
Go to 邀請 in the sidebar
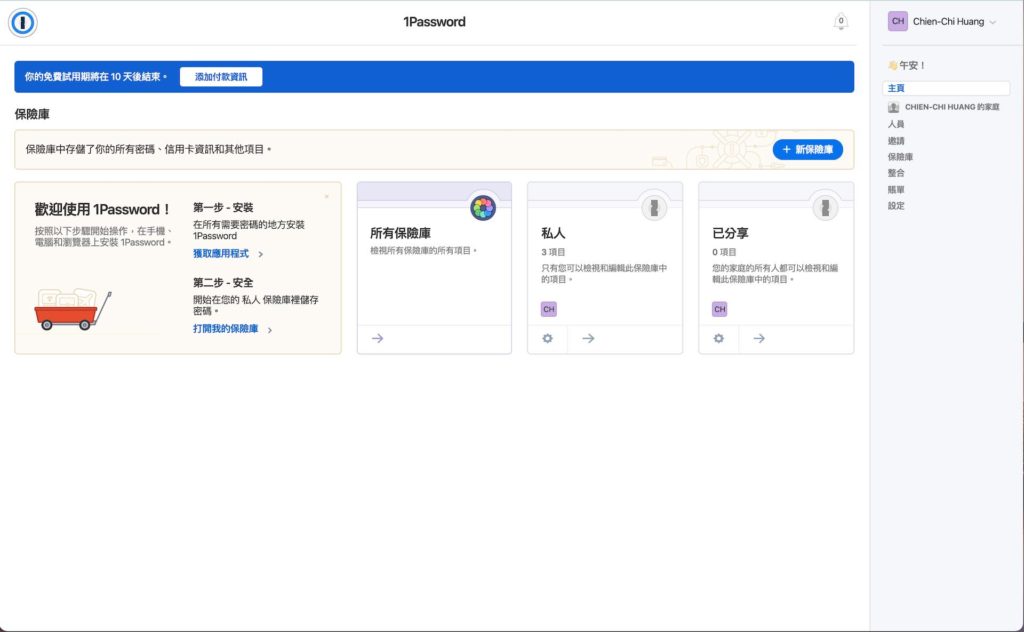pyautogui.click(x=896, y=140)
